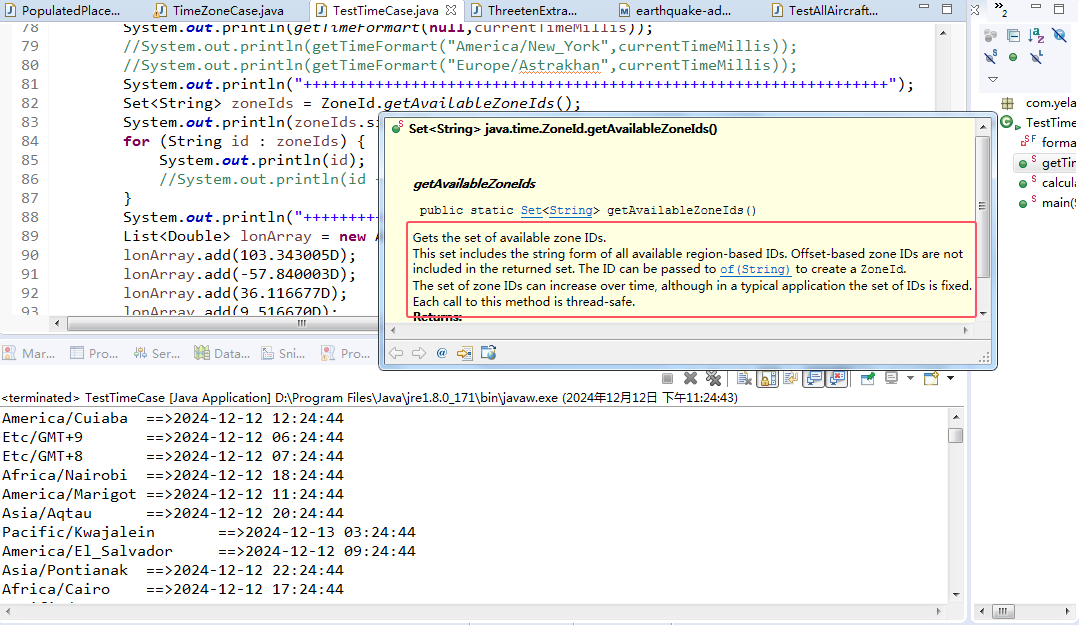Open the Outline view menu triangle
This screenshot has height=625, width=1079.
992,79
